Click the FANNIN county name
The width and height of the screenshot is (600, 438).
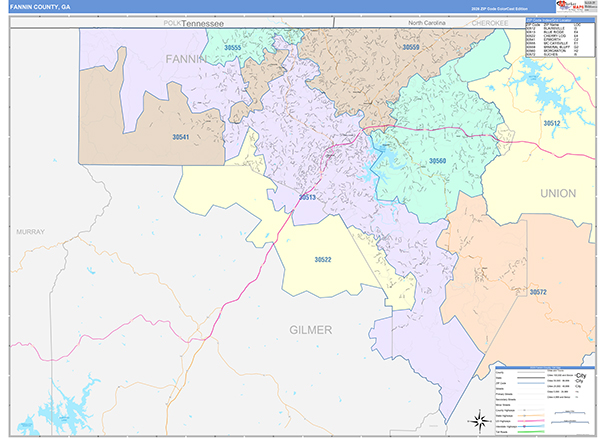coord(186,59)
